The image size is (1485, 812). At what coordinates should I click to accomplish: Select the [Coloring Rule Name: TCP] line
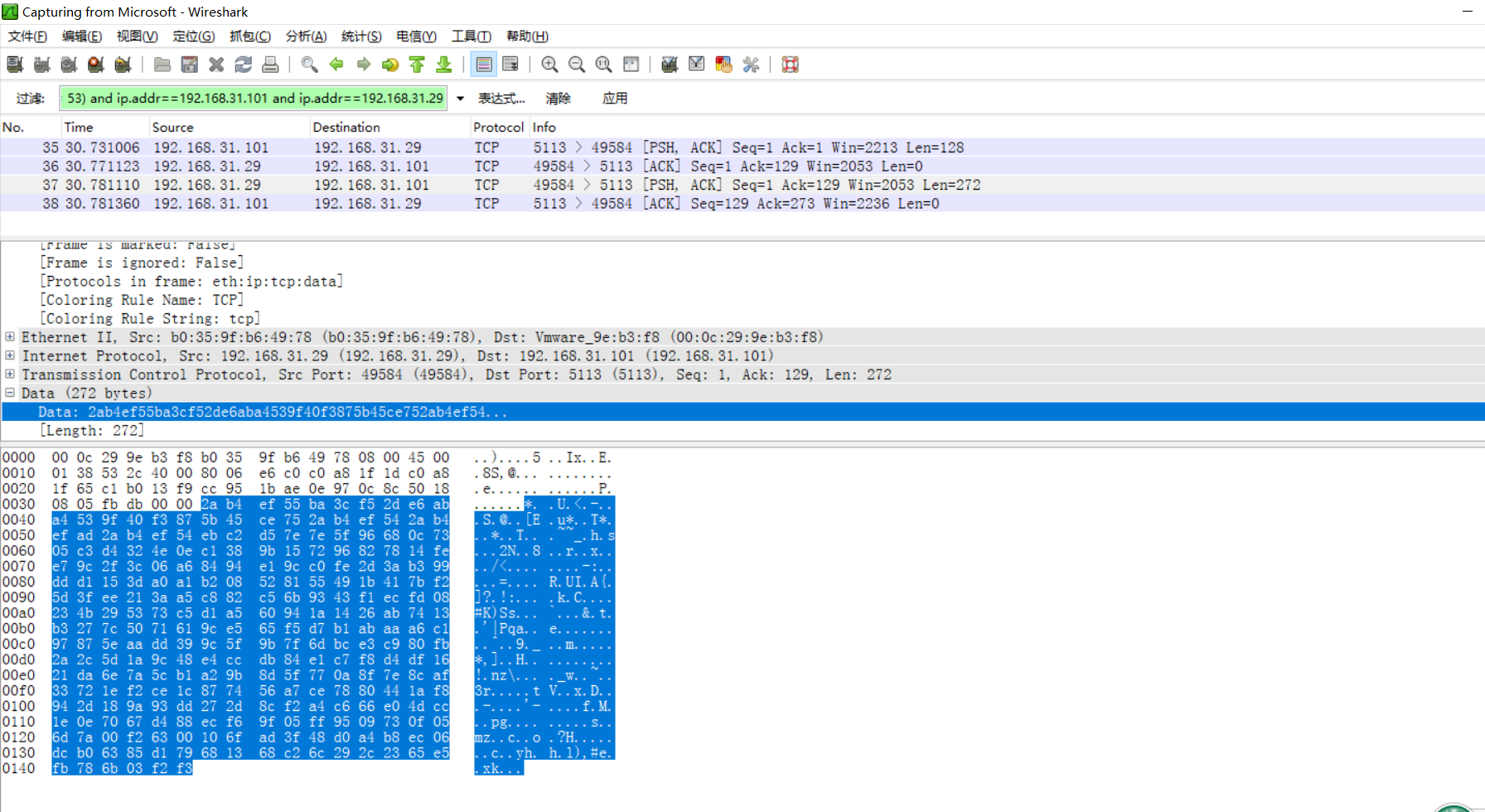tap(142, 300)
